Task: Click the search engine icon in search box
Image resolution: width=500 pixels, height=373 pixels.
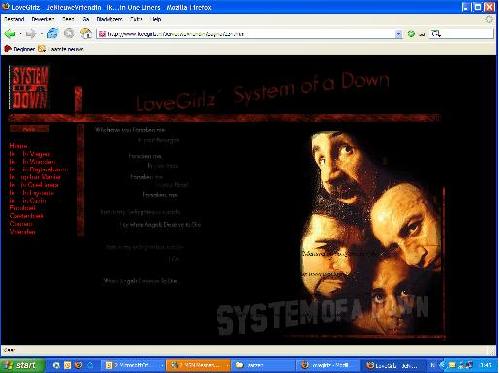Action: (436, 33)
